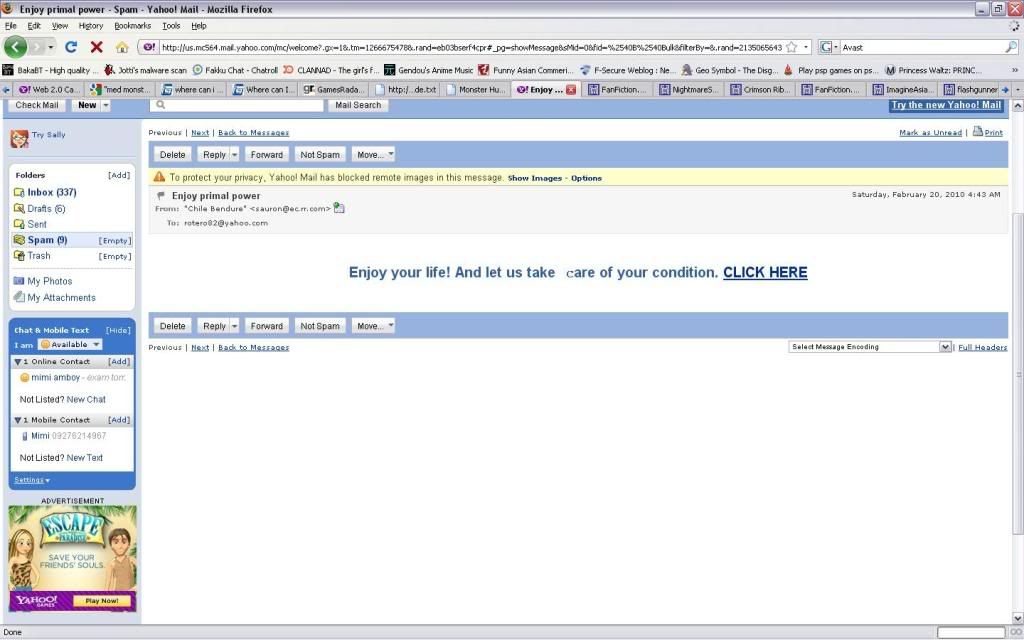Open the Sent folder icon
The width and height of the screenshot is (1024, 640).
pyautogui.click(x=19, y=224)
